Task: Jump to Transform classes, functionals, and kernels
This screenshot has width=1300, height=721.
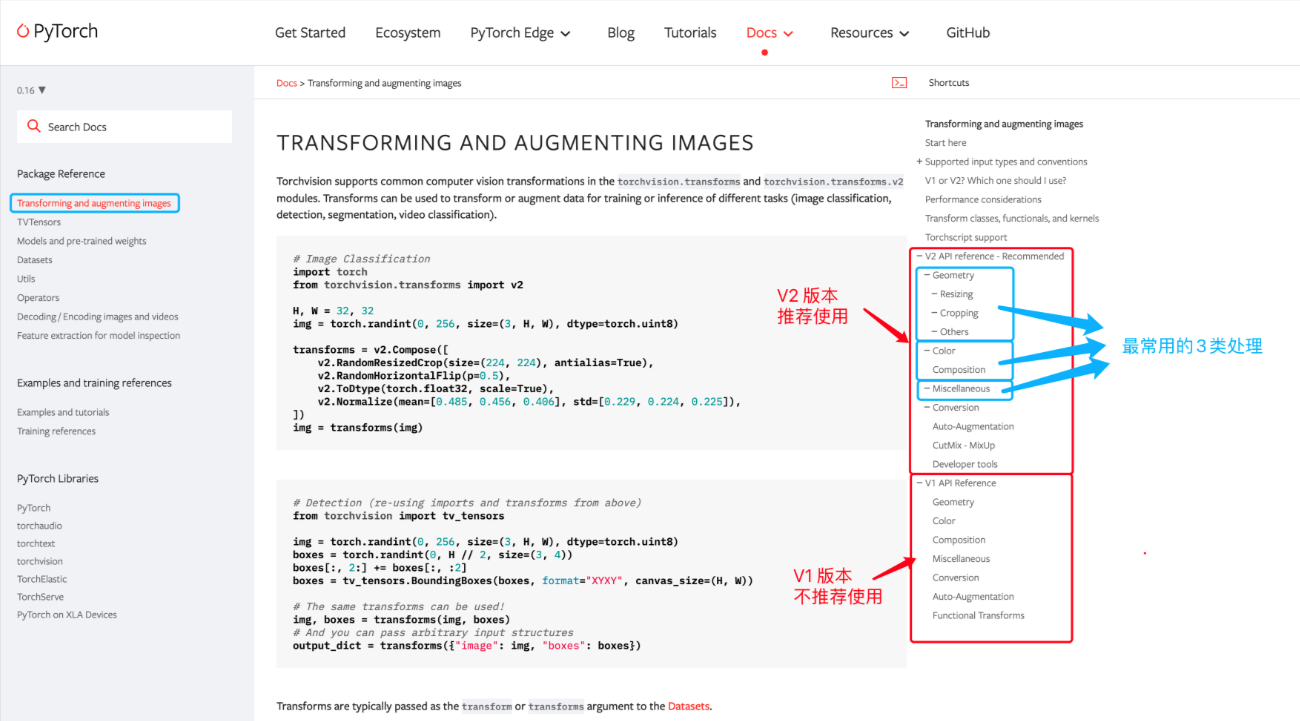Action: tap(1012, 219)
